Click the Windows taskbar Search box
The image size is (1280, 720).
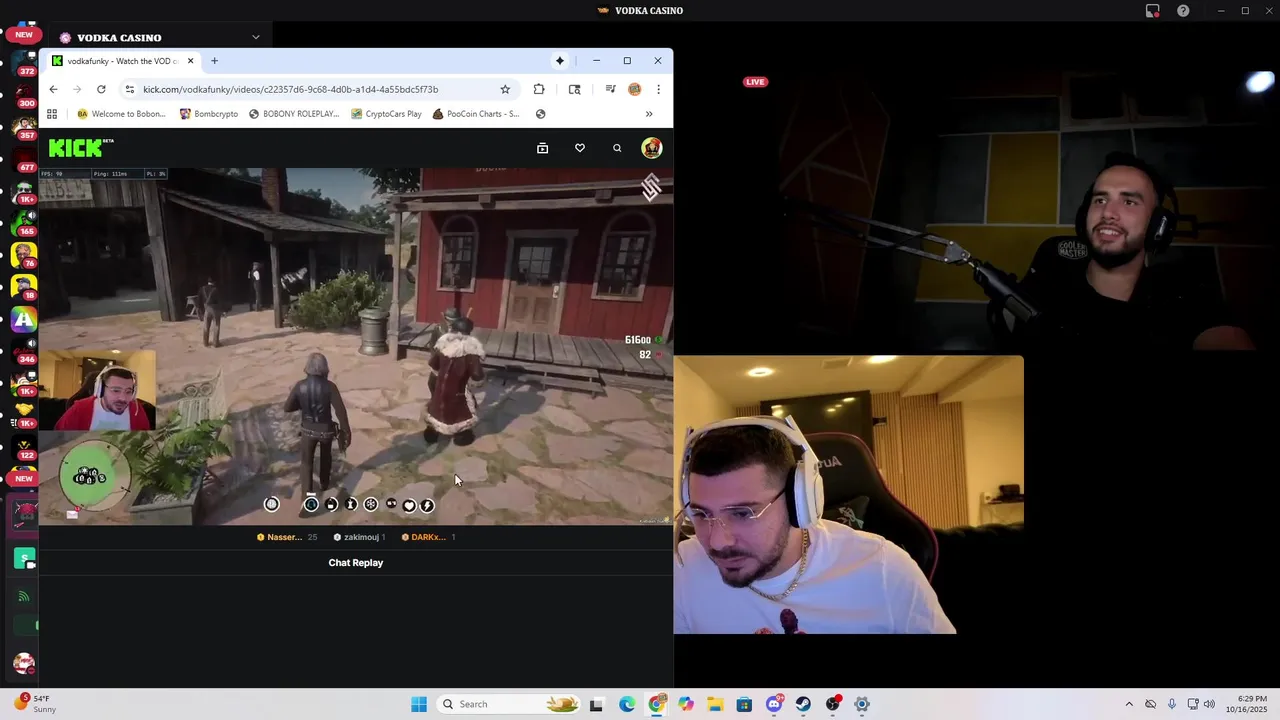509,704
